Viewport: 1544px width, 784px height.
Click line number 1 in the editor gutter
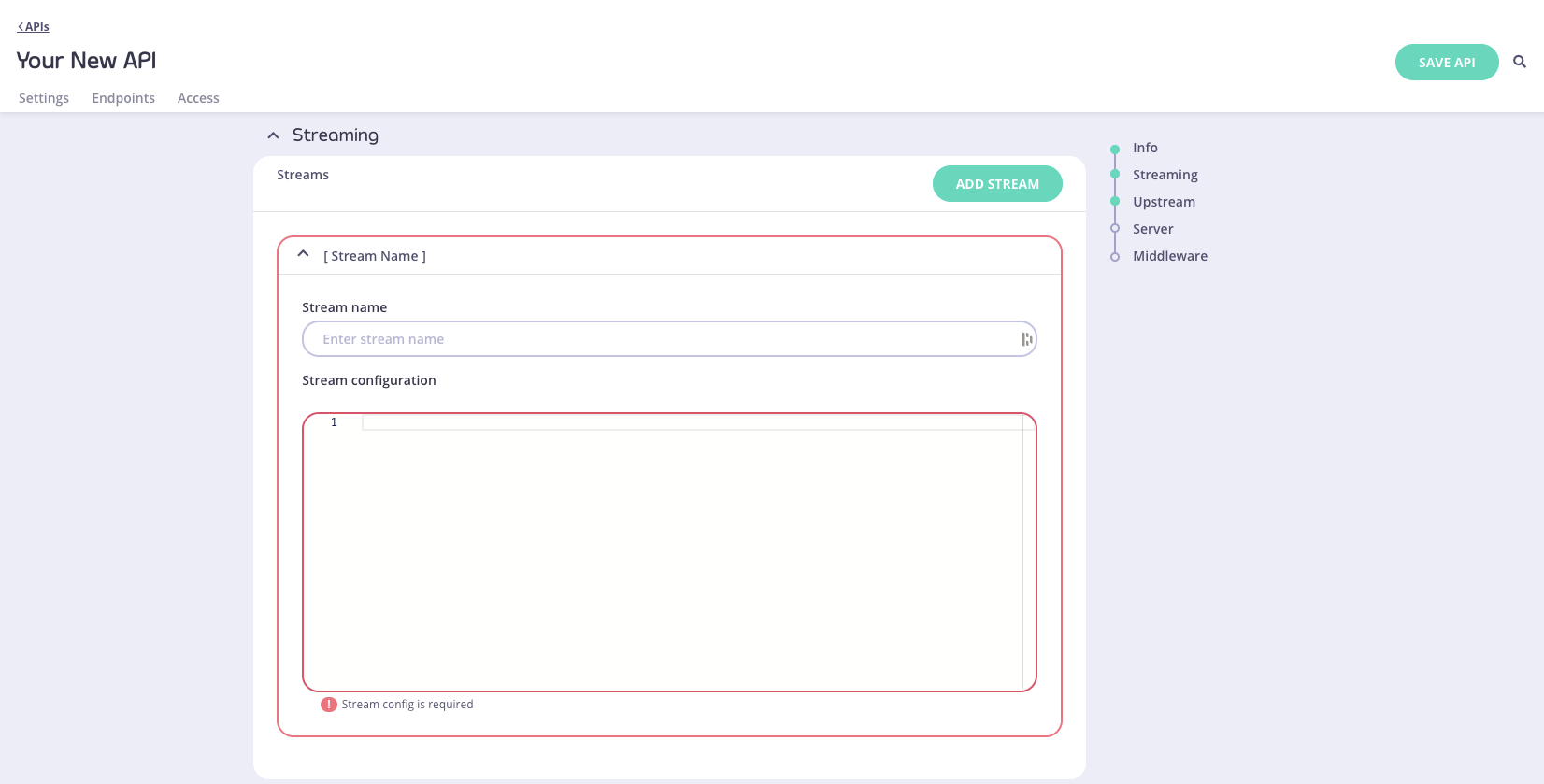pos(334,422)
